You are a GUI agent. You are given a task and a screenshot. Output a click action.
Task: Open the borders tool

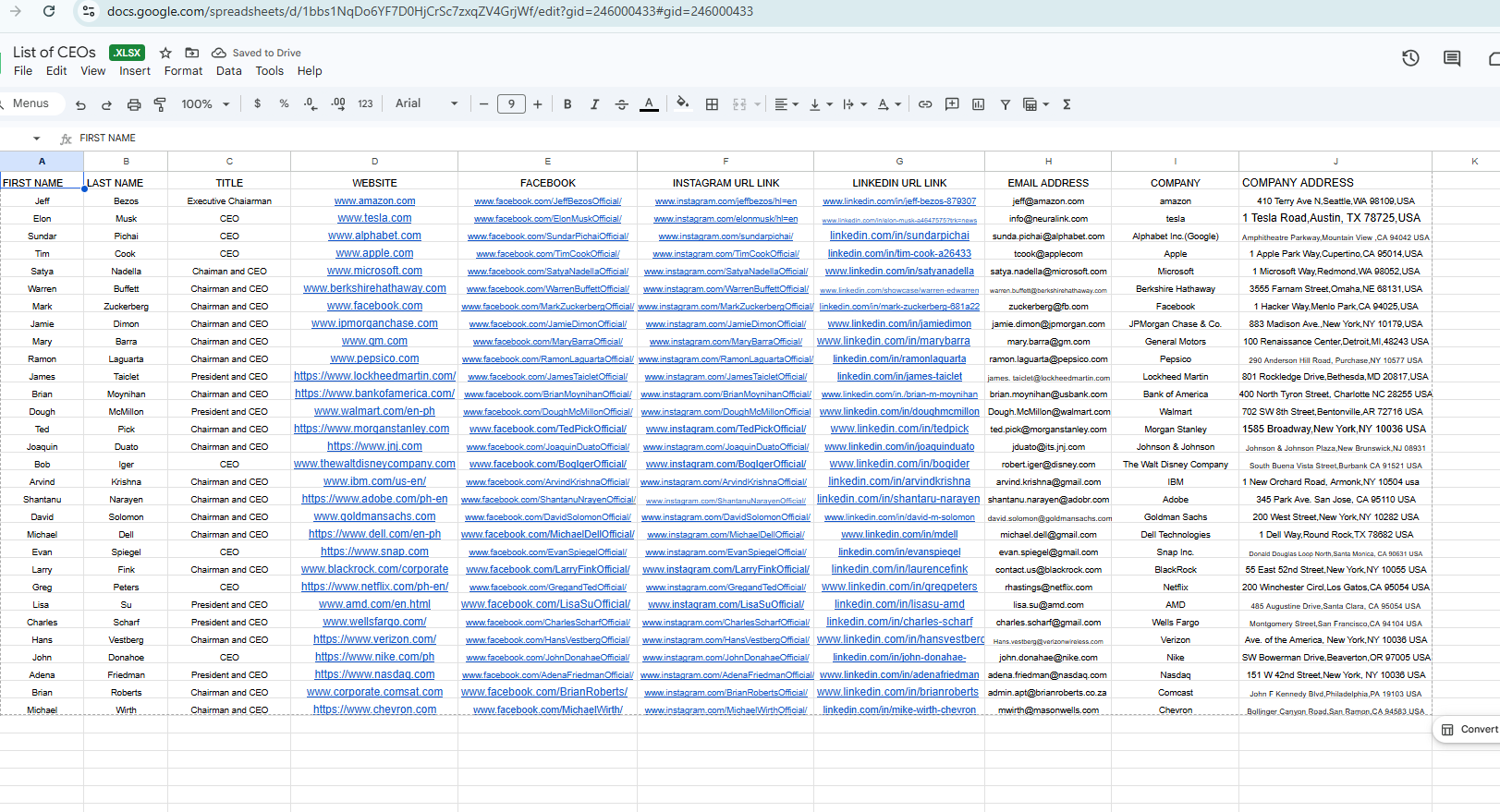[x=712, y=104]
